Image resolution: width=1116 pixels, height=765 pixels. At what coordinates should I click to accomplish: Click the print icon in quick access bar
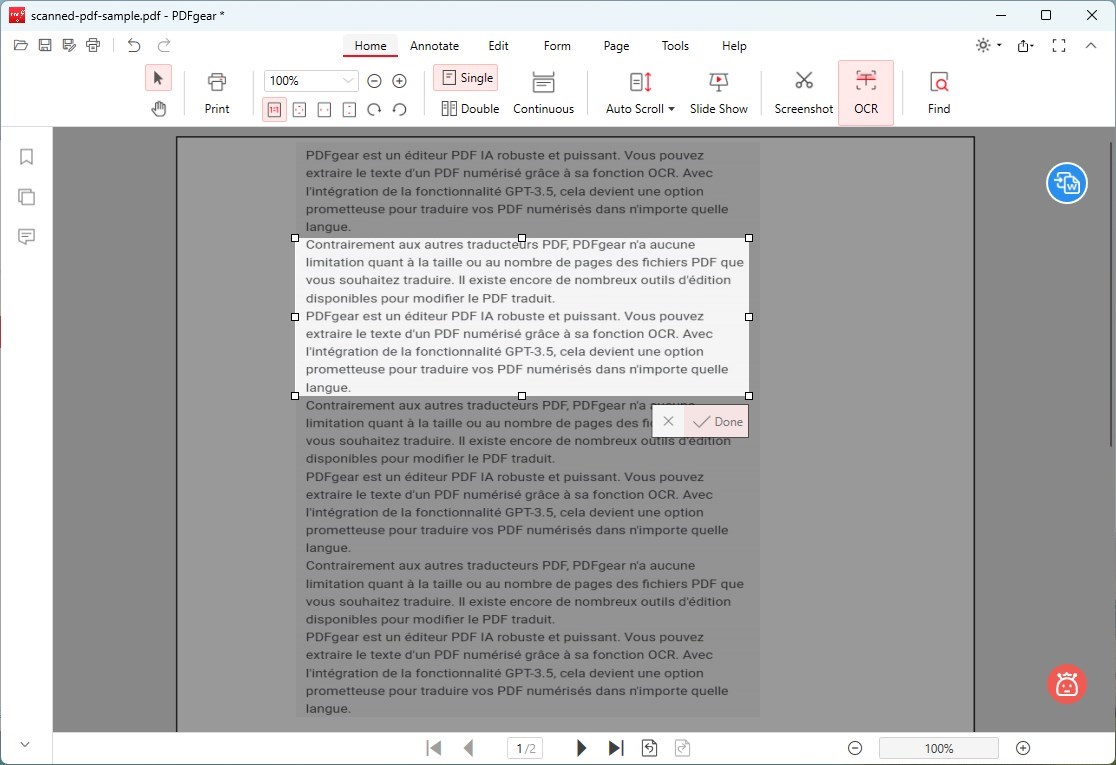pos(93,46)
